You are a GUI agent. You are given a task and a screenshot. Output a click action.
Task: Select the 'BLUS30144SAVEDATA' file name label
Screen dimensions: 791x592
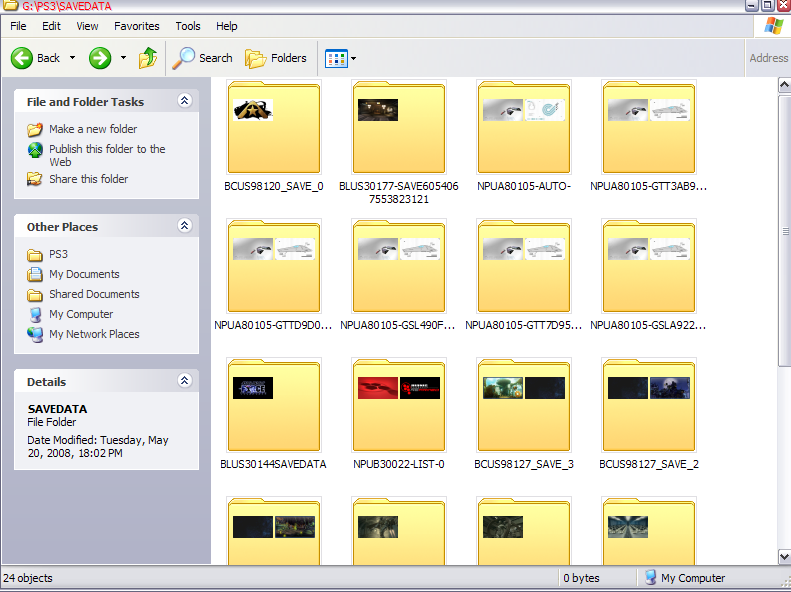273,464
